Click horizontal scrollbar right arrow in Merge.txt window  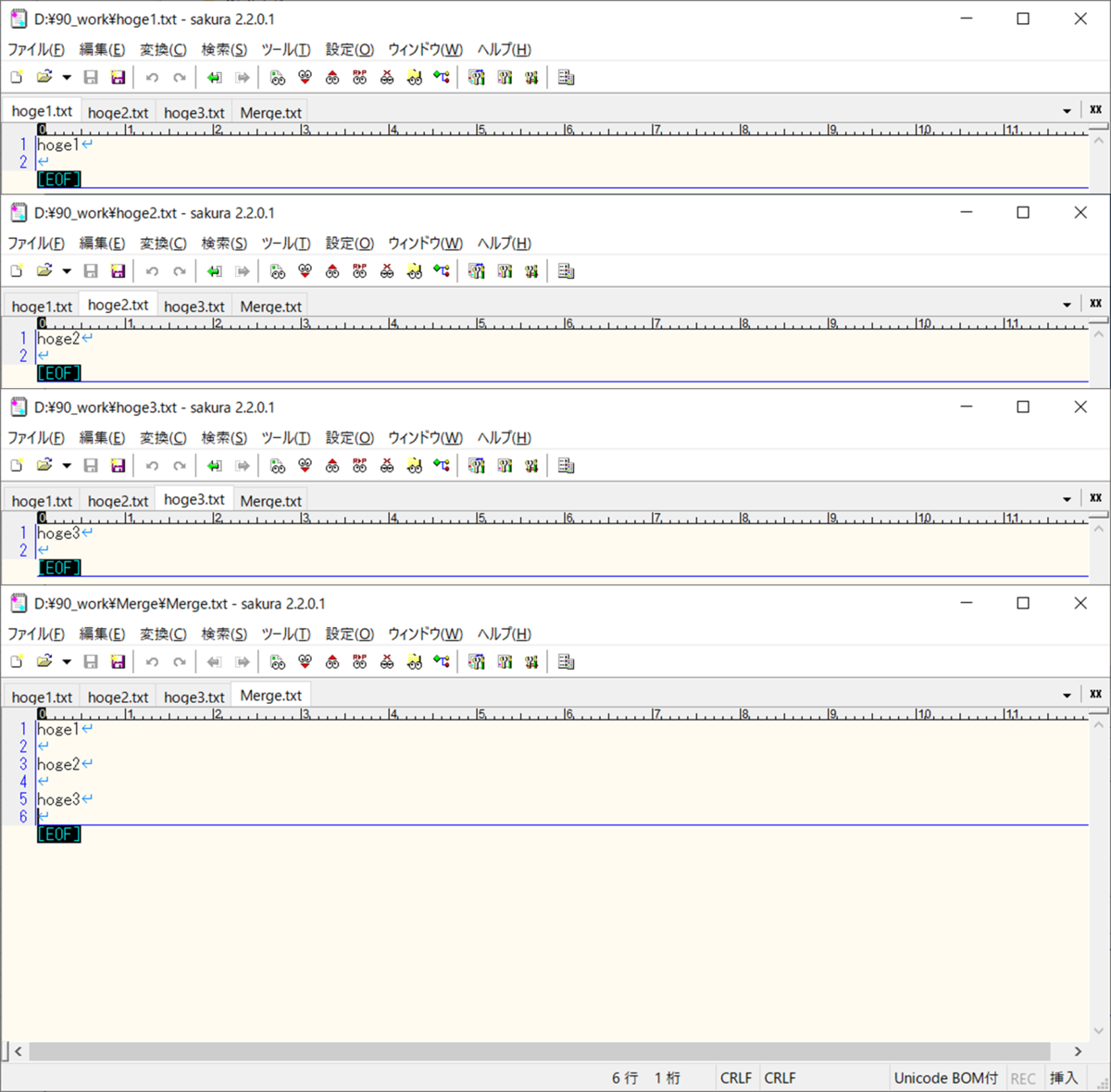pyautogui.click(x=1078, y=1051)
